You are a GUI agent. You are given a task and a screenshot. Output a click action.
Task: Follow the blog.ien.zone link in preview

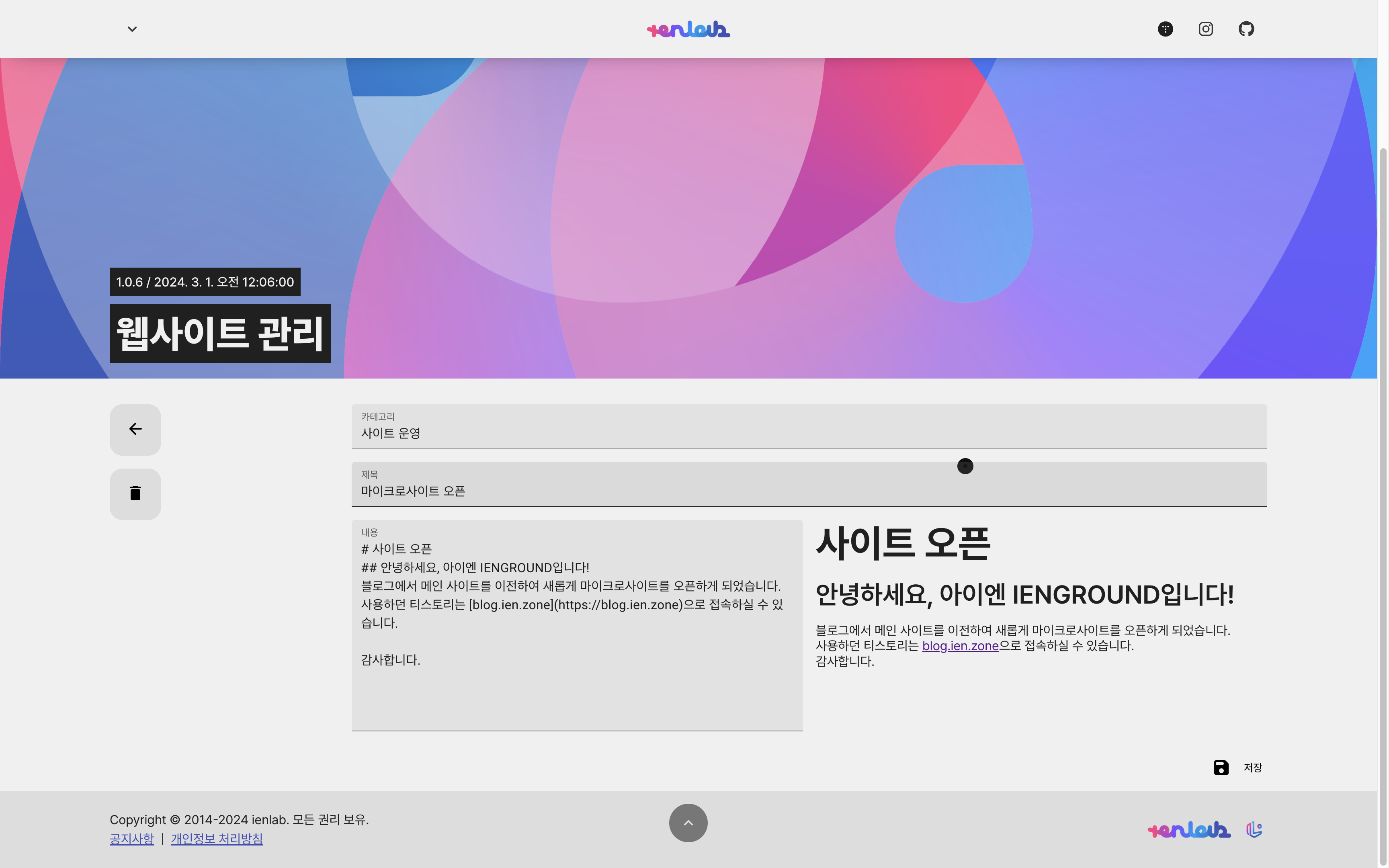pos(960,646)
